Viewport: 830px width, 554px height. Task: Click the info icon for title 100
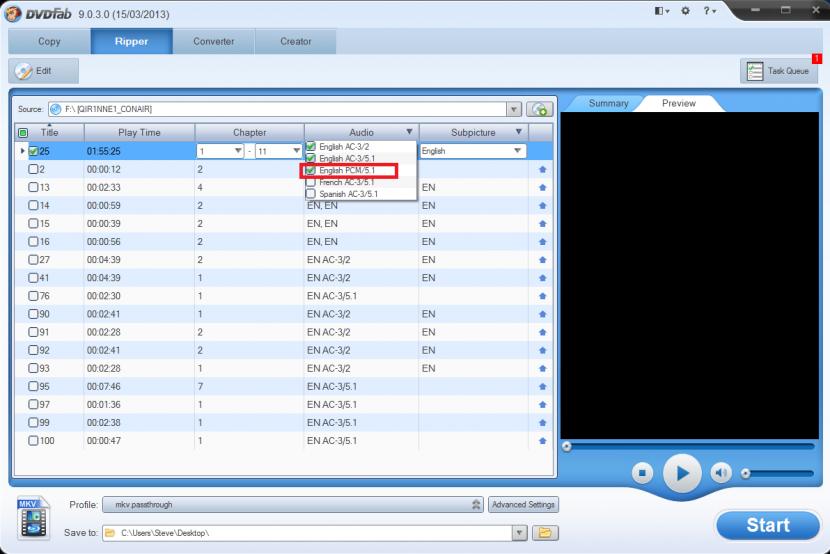(542, 441)
